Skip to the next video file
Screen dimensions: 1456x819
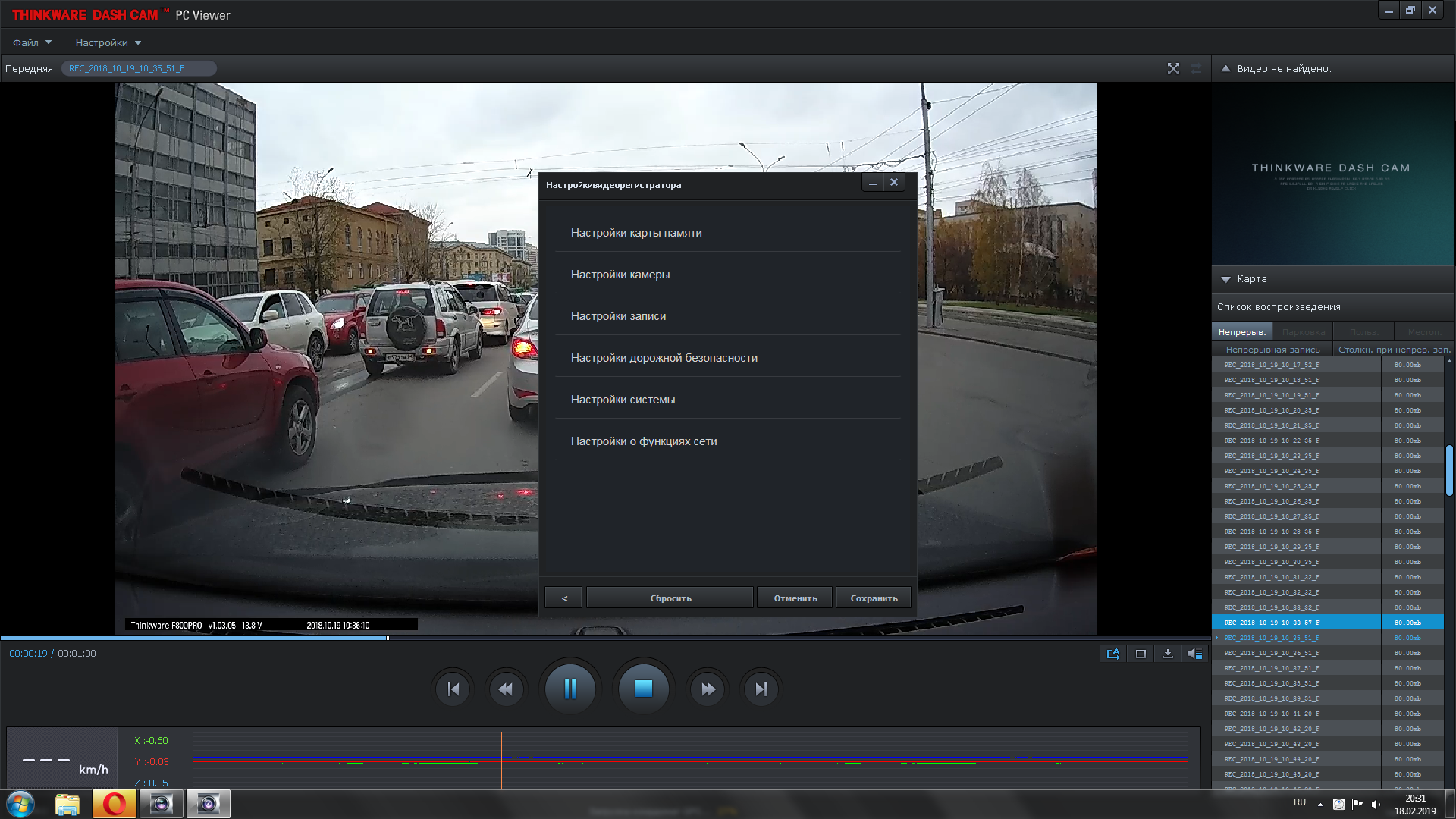[761, 689]
